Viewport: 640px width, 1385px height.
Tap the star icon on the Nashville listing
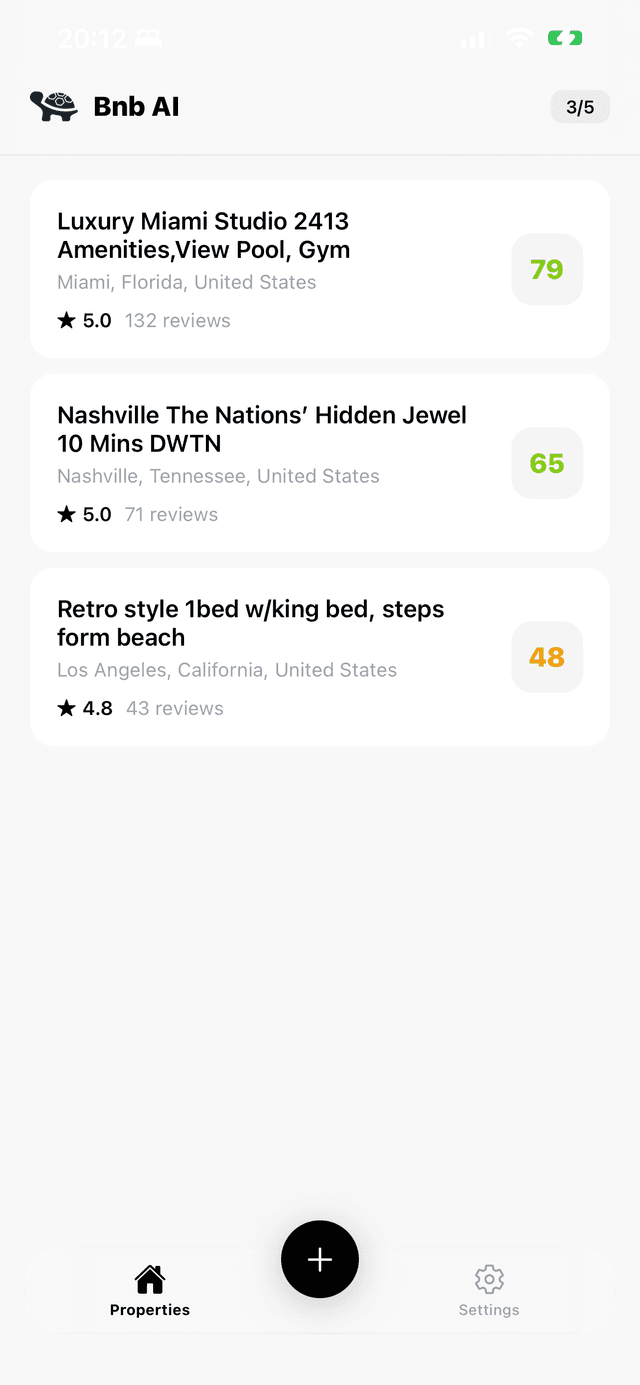click(66, 514)
